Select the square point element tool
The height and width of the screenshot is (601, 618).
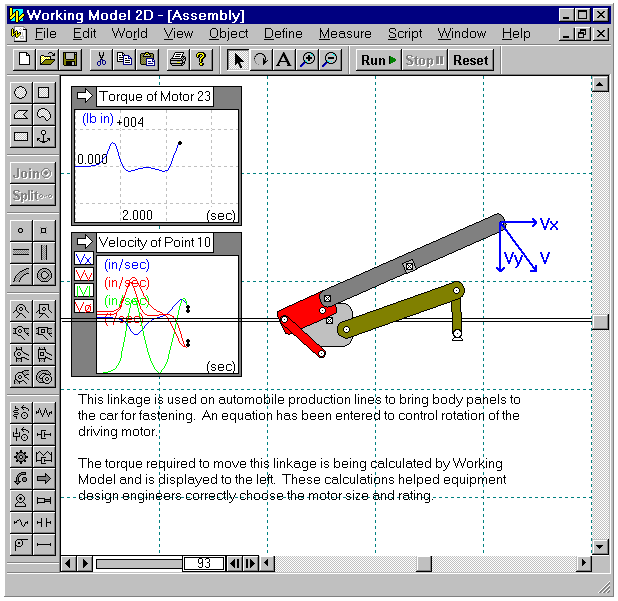tap(44, 230)
